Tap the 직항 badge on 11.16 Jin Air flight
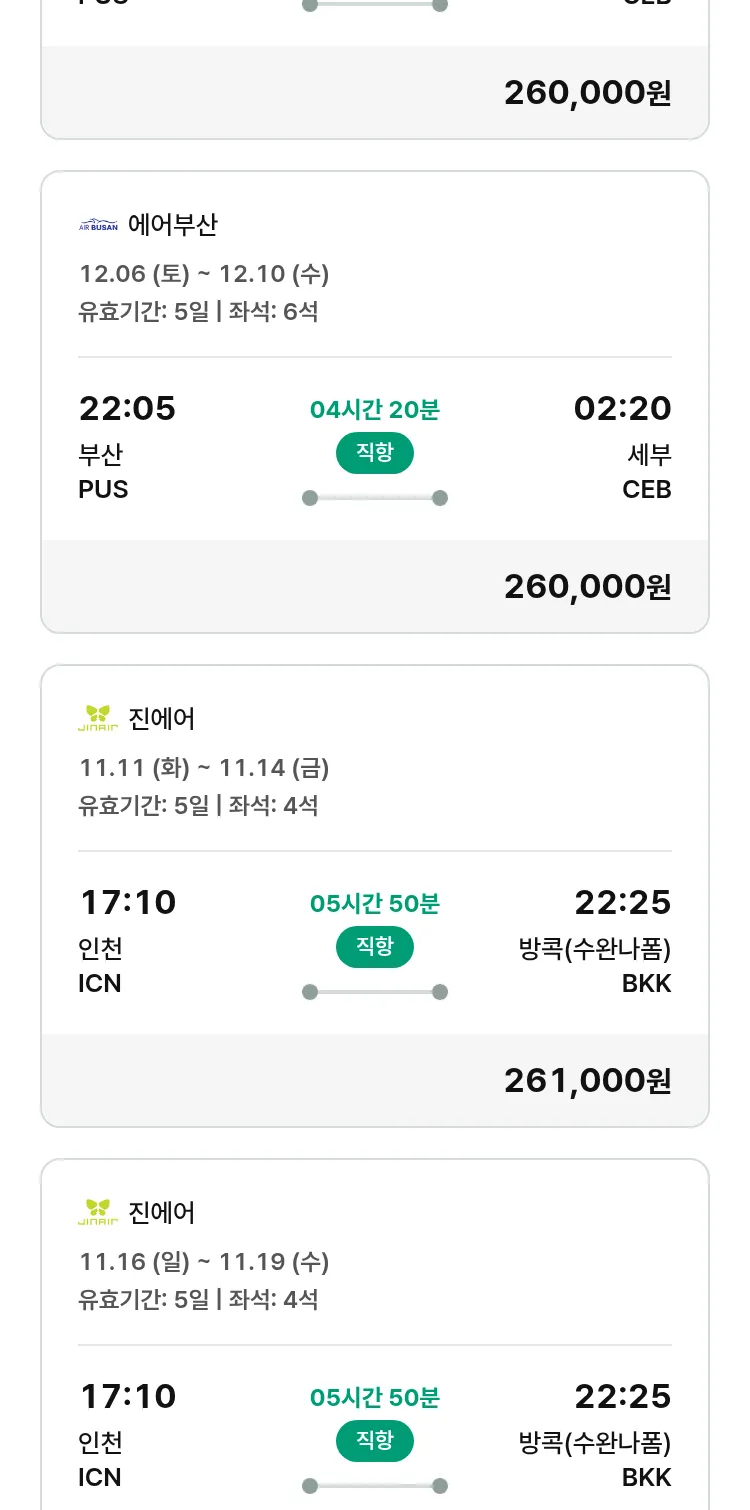Screen dimensions: 750x1510 coord(375,1441)
